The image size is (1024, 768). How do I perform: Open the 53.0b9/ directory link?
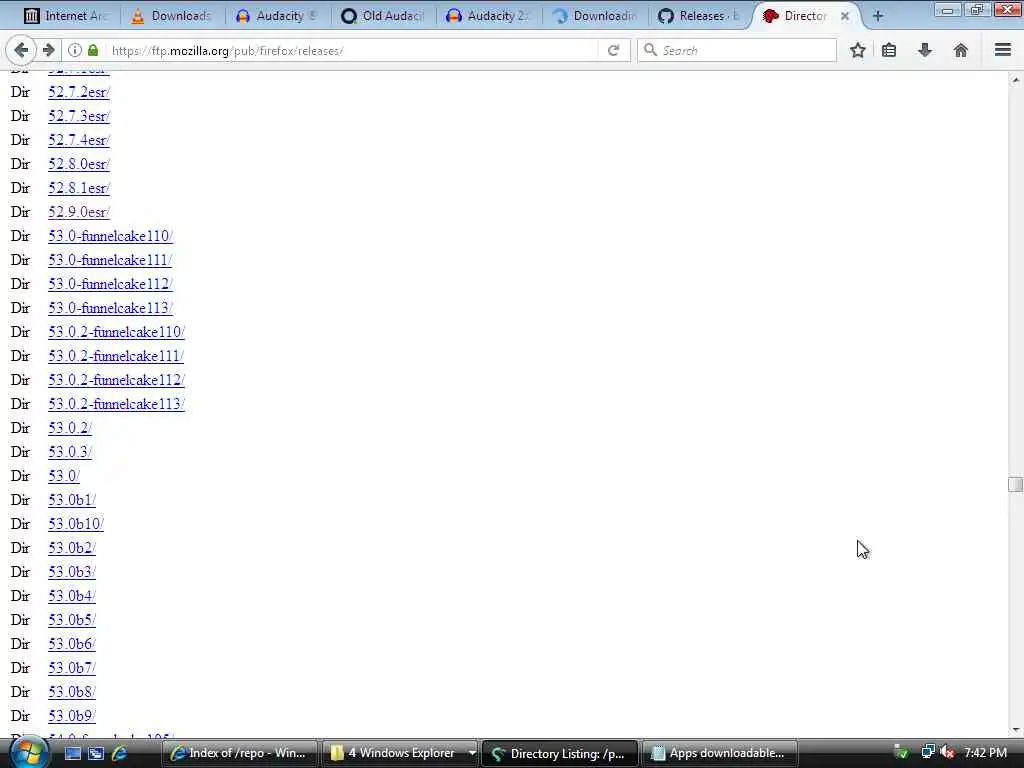[x=72, y=716]
